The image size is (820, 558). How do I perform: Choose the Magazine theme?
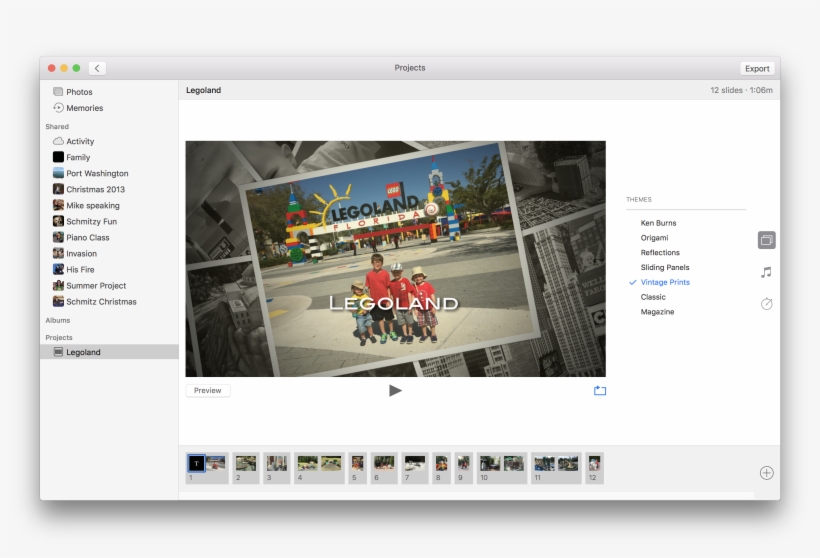(x=657, y=312)
